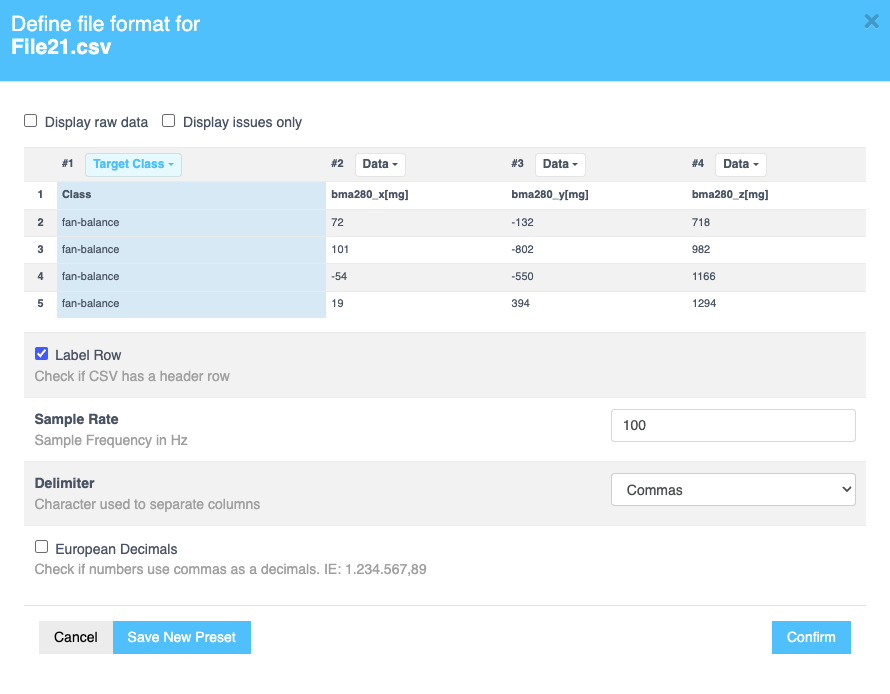The image size is (890, 694).
Task: Open the Data dropdown for column #4
Action: pyautogui.click(x=740, y=164)
